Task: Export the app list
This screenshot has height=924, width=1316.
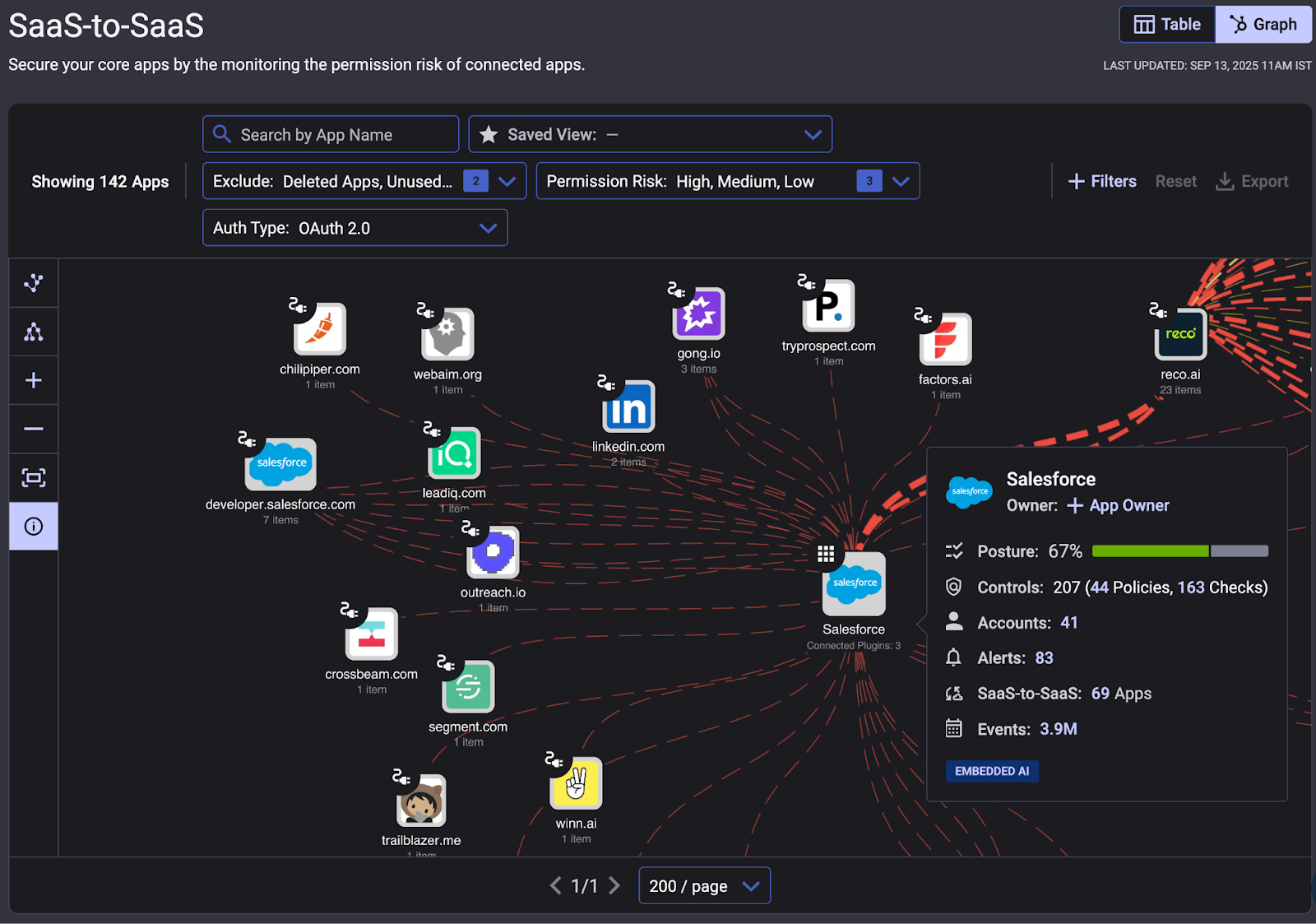Action: [x=1253, y=181]
